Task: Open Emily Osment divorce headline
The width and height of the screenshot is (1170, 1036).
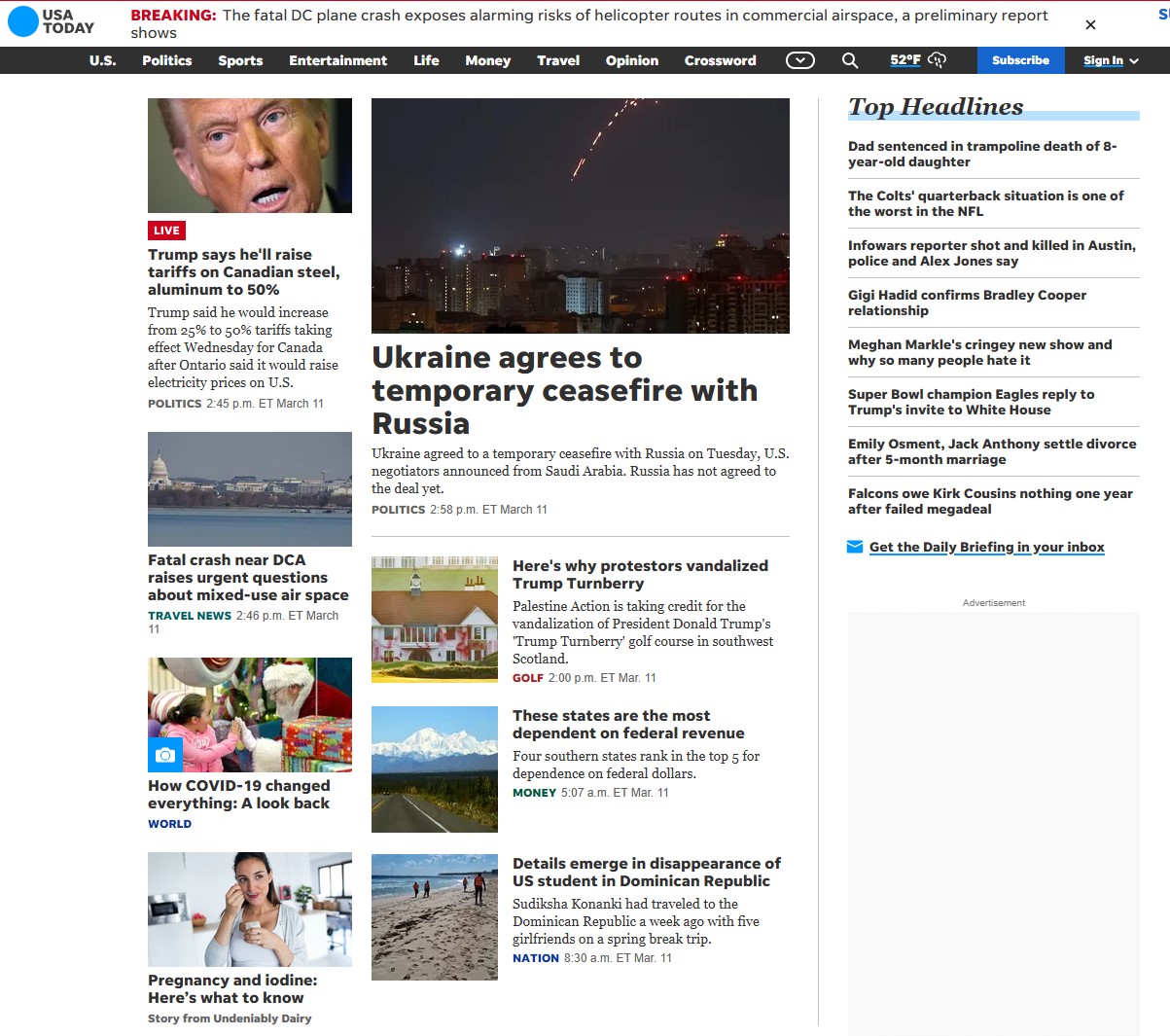Action: click(x=992, y=451)
